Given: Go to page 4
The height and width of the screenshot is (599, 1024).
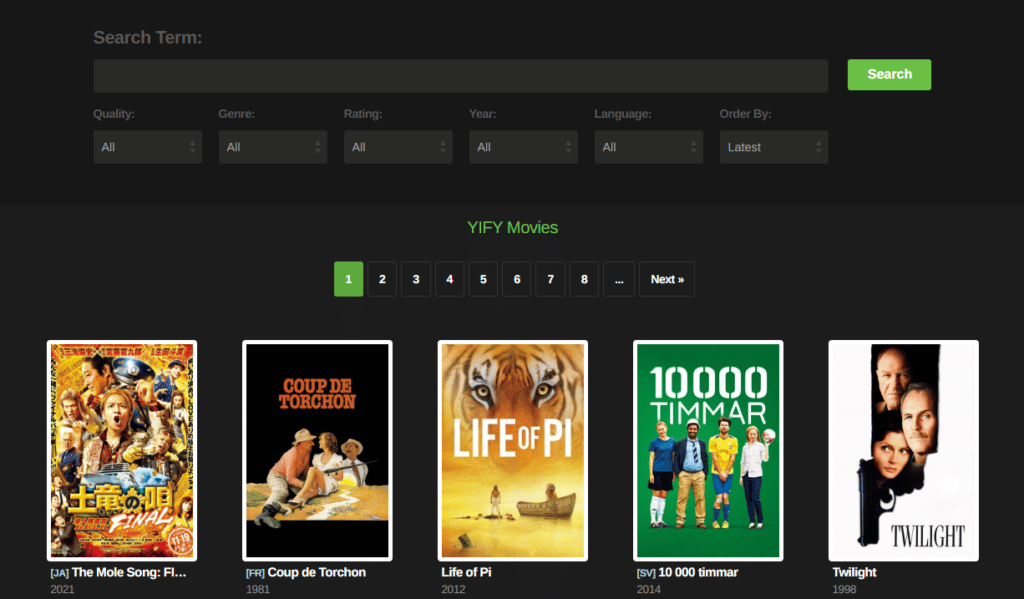Looking at the screenshot, I should (449, 279).
